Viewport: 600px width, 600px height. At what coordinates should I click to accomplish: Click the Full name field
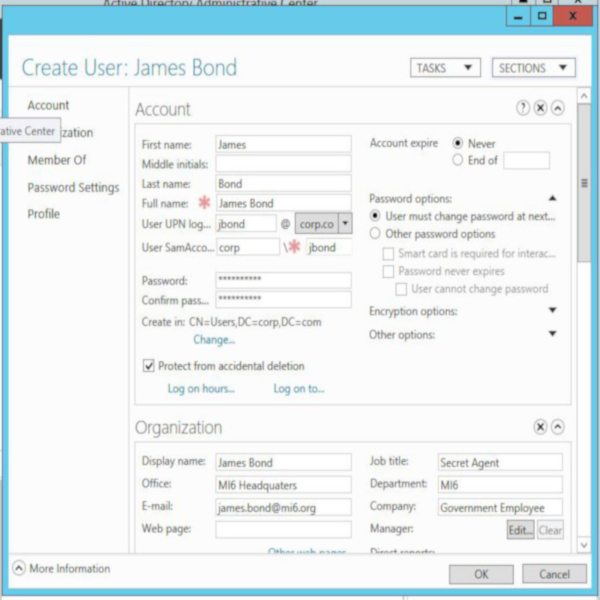point(283,203)
